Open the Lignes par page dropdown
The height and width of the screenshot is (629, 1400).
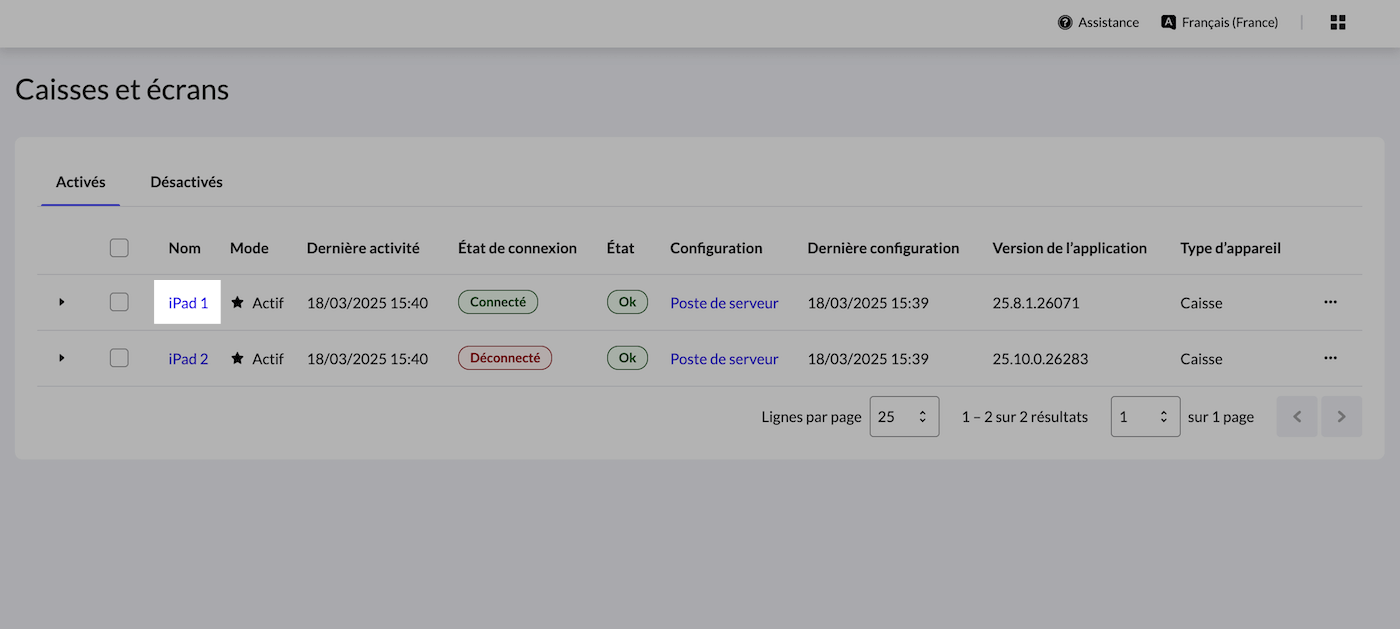[904, 417]
